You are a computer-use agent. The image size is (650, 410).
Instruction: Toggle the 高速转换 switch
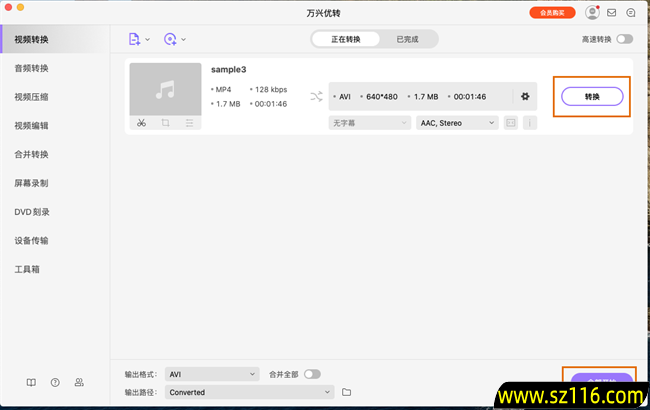coord(625,39)
